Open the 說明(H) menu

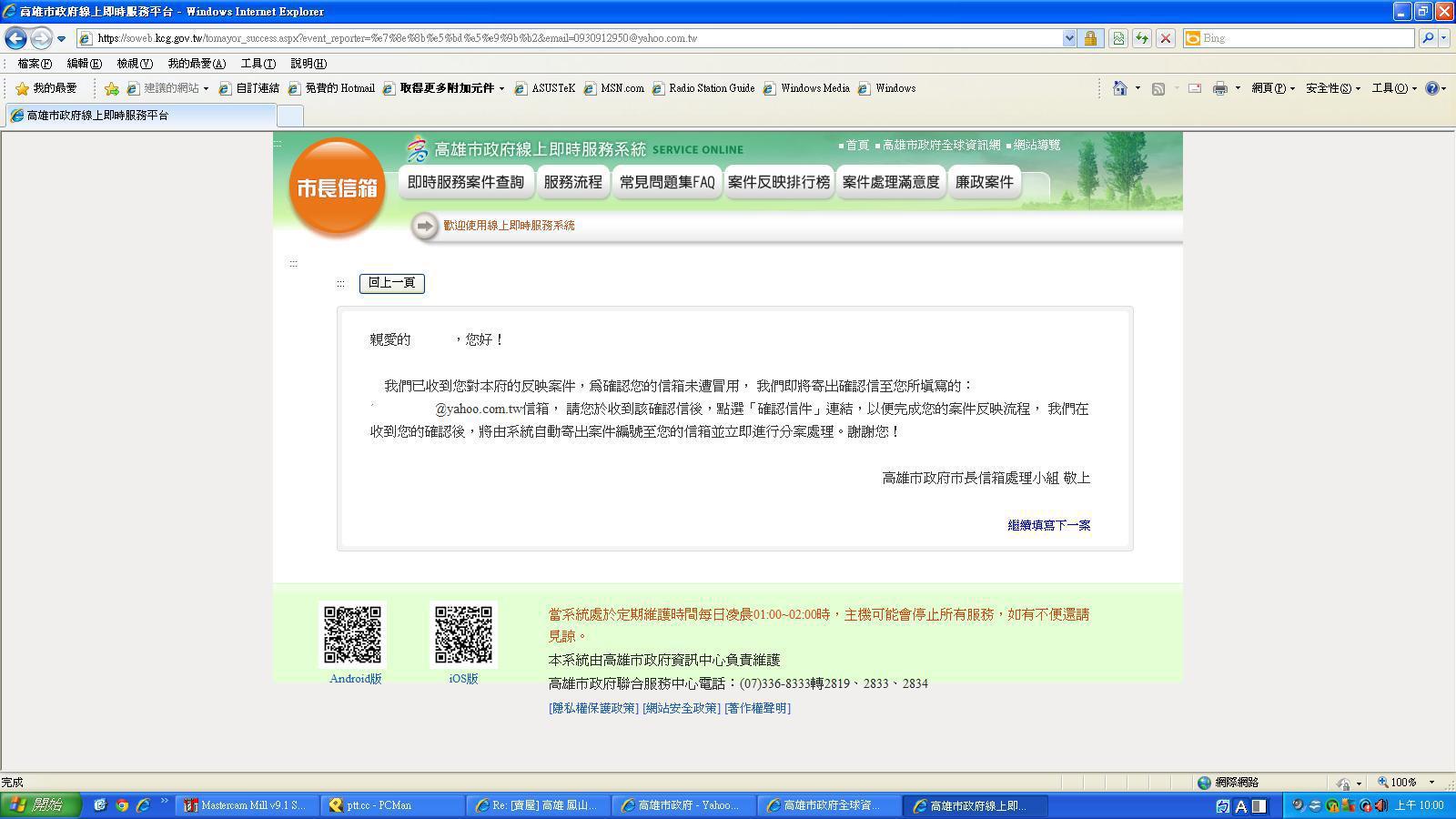[x=308, y=64]
